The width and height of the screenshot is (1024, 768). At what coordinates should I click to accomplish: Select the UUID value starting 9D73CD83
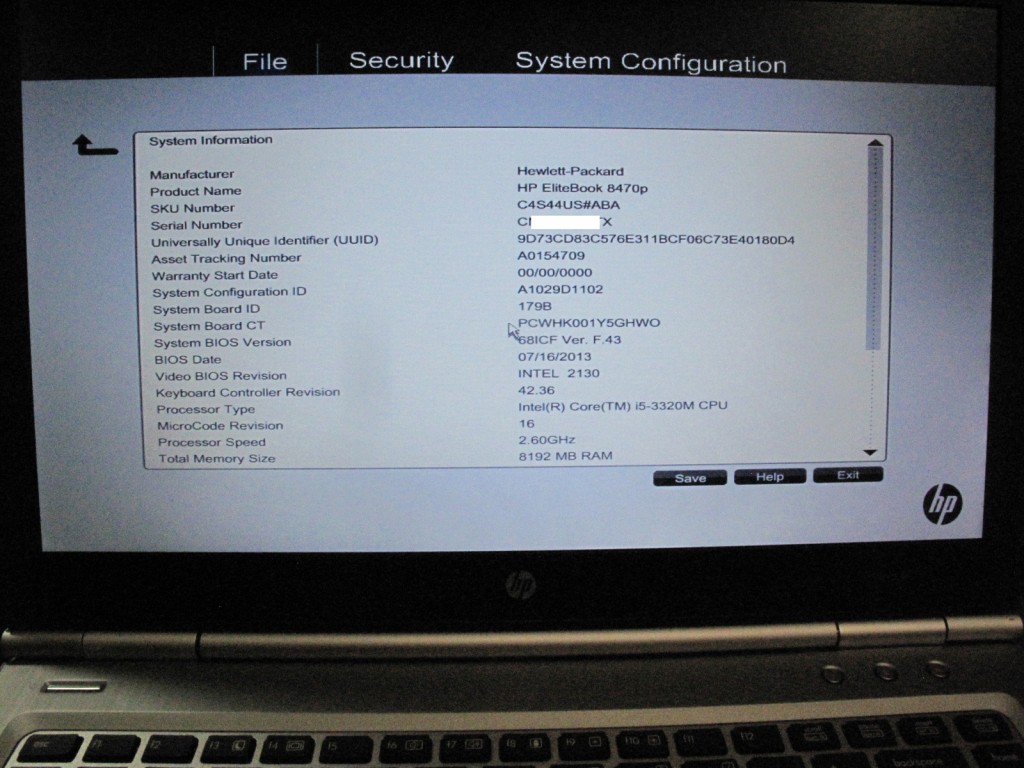coord(656,240)
